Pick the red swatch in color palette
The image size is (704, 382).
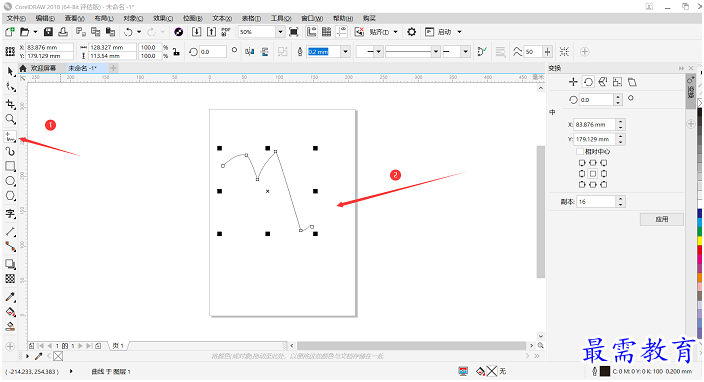tap(700, 250)
